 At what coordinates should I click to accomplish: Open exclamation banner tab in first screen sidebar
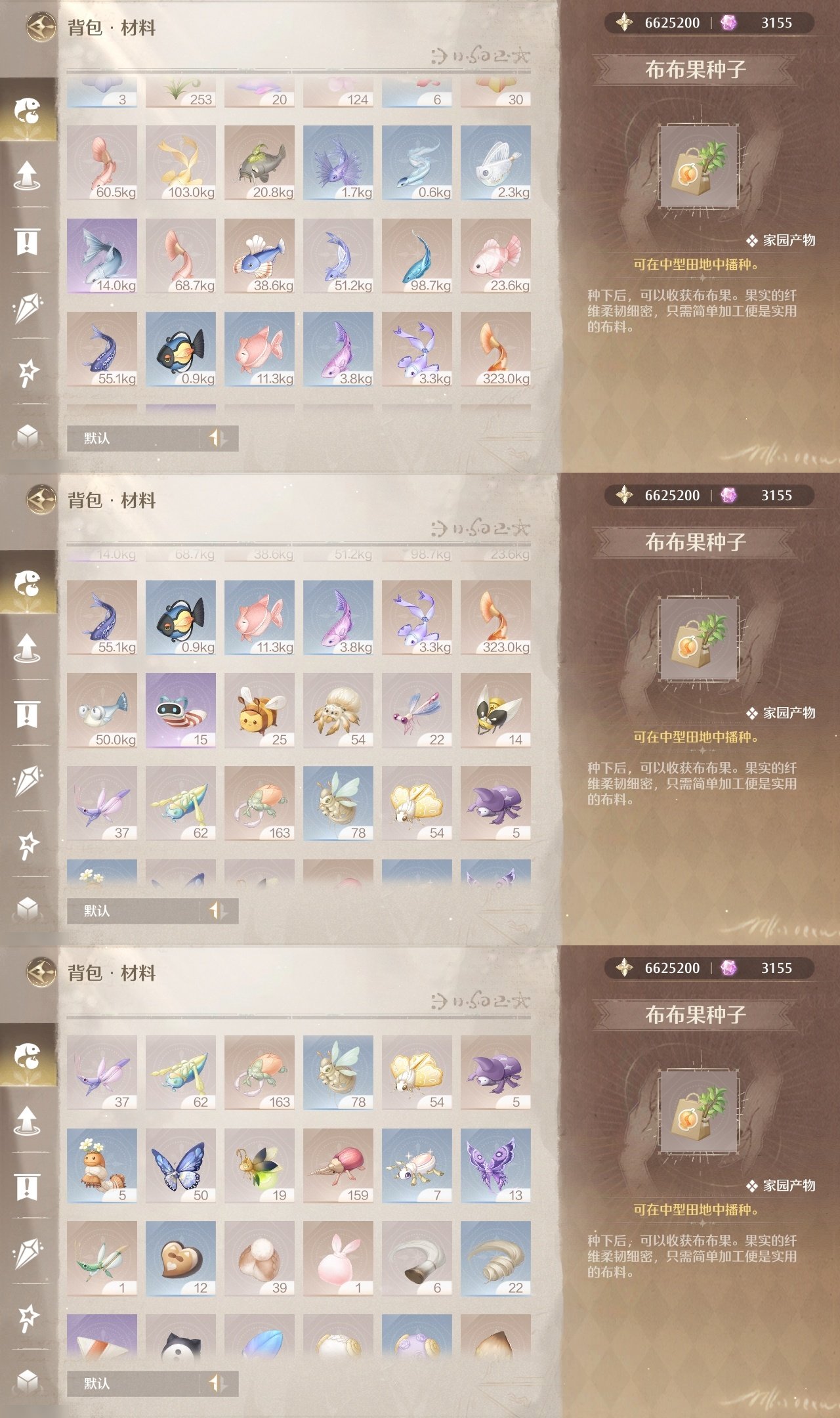[27, 242]
